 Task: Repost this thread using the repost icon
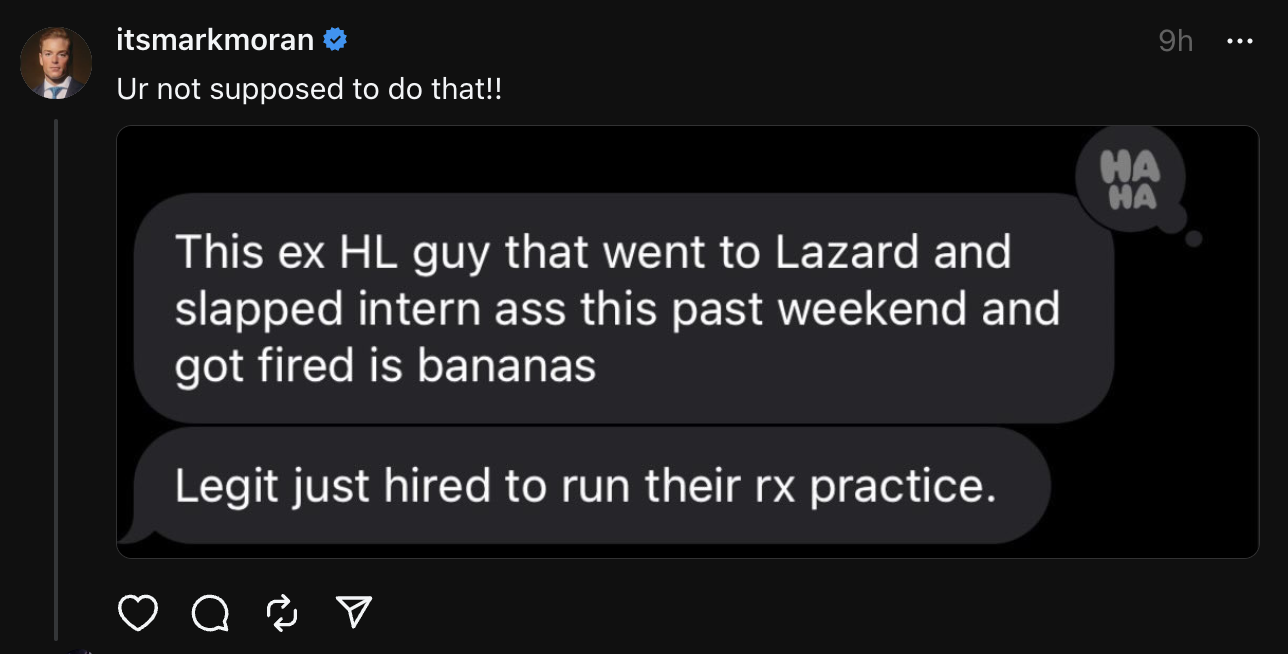point(283,612)
